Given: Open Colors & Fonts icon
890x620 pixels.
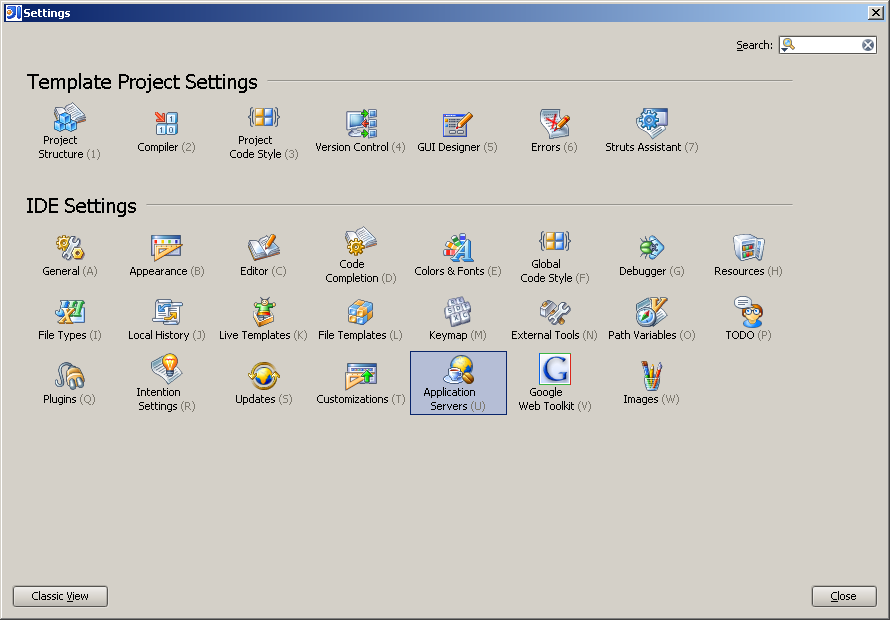Looking at the screenshot, I should tap(457, 247).
